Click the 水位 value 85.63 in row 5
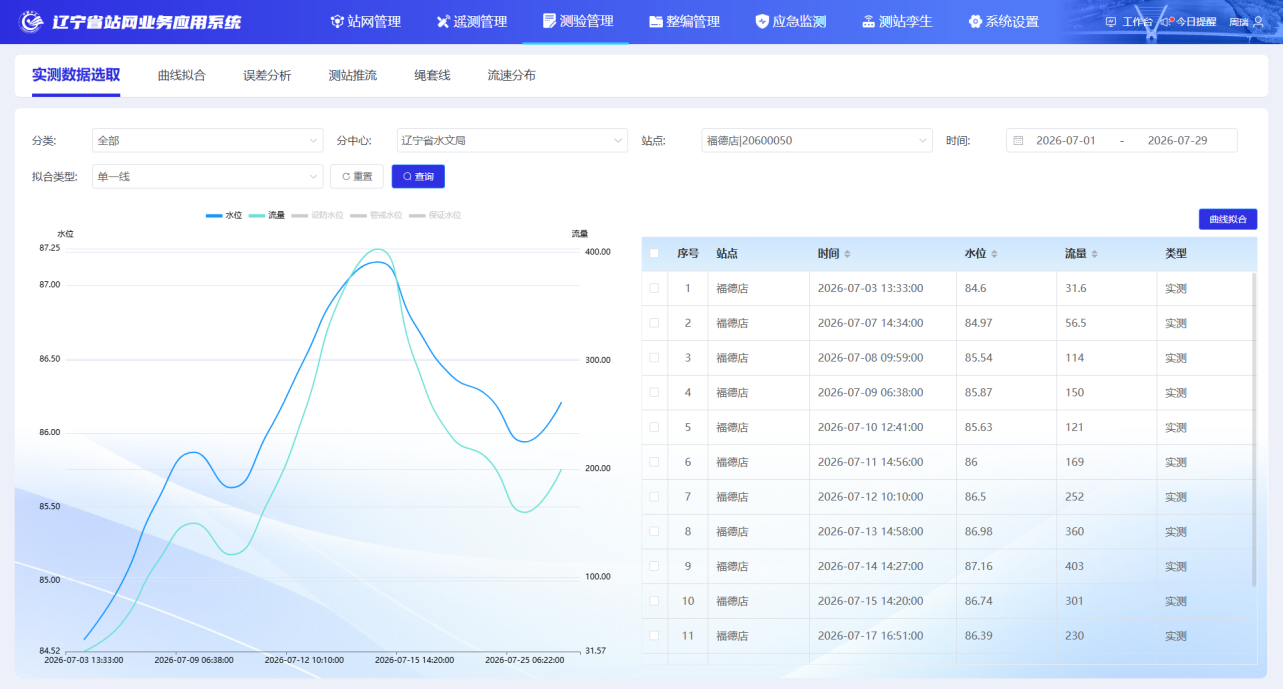 pyautogui.click(x=979, y=427)
